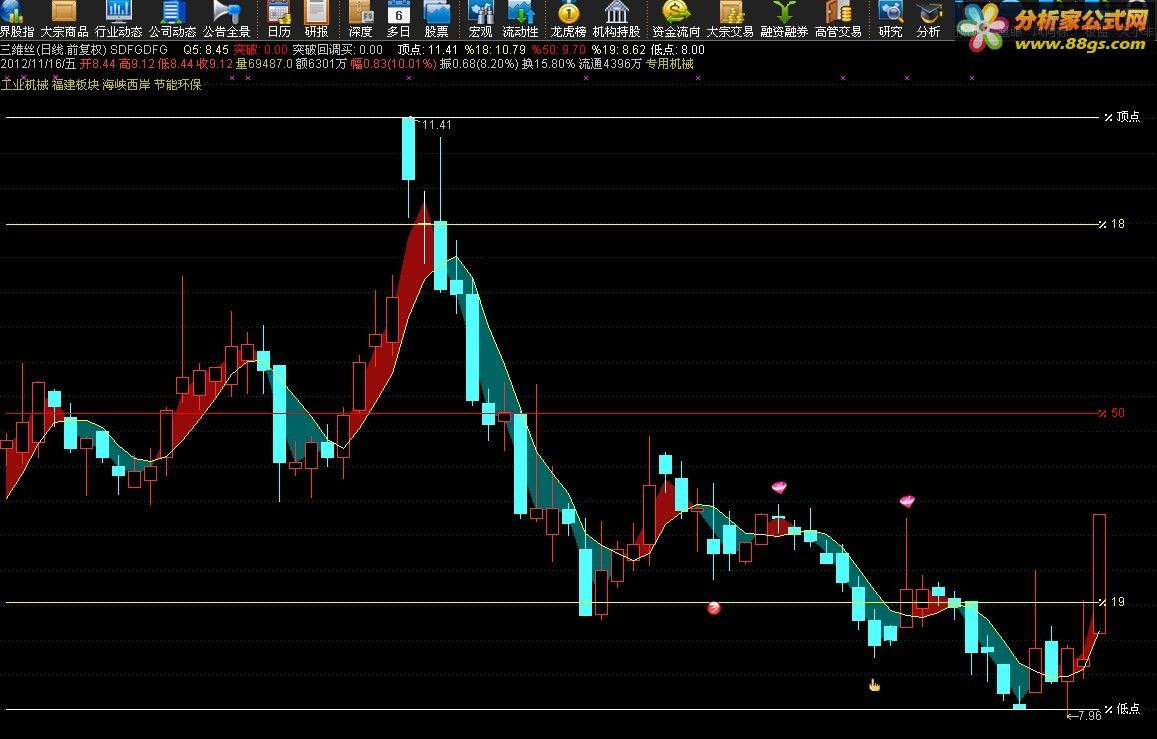Screen dimensions: 1157x739
Task: Click the 19 percent line label
Action: point(1113,602)
